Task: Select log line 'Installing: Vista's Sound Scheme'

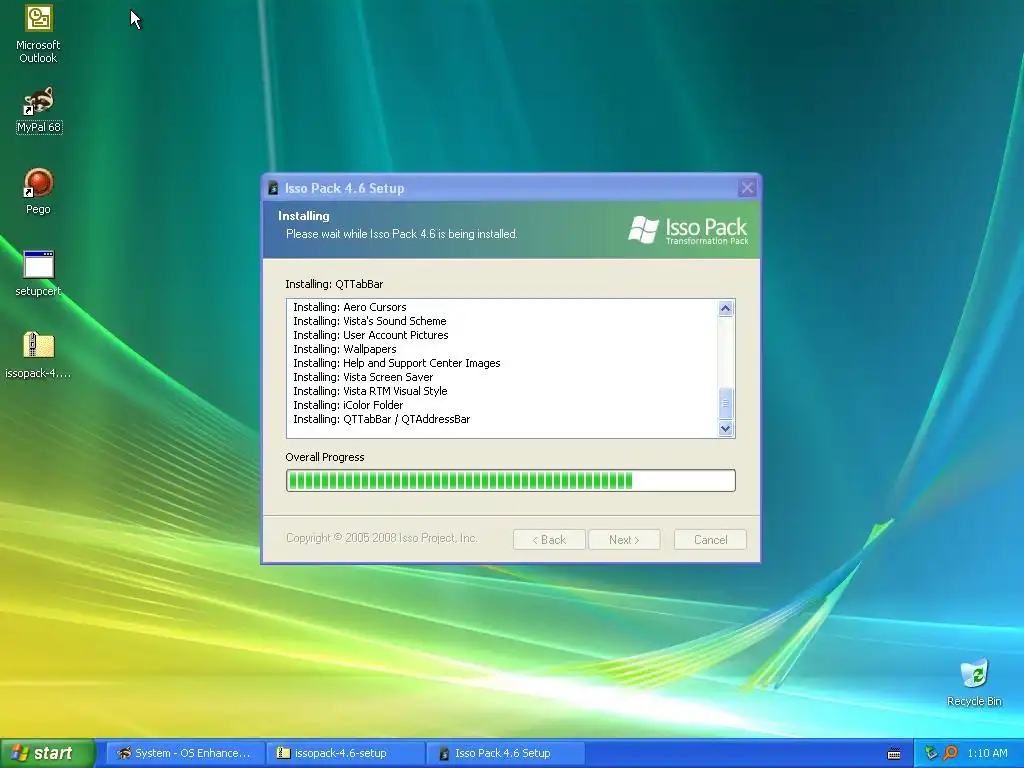Action: coord(370,321)
